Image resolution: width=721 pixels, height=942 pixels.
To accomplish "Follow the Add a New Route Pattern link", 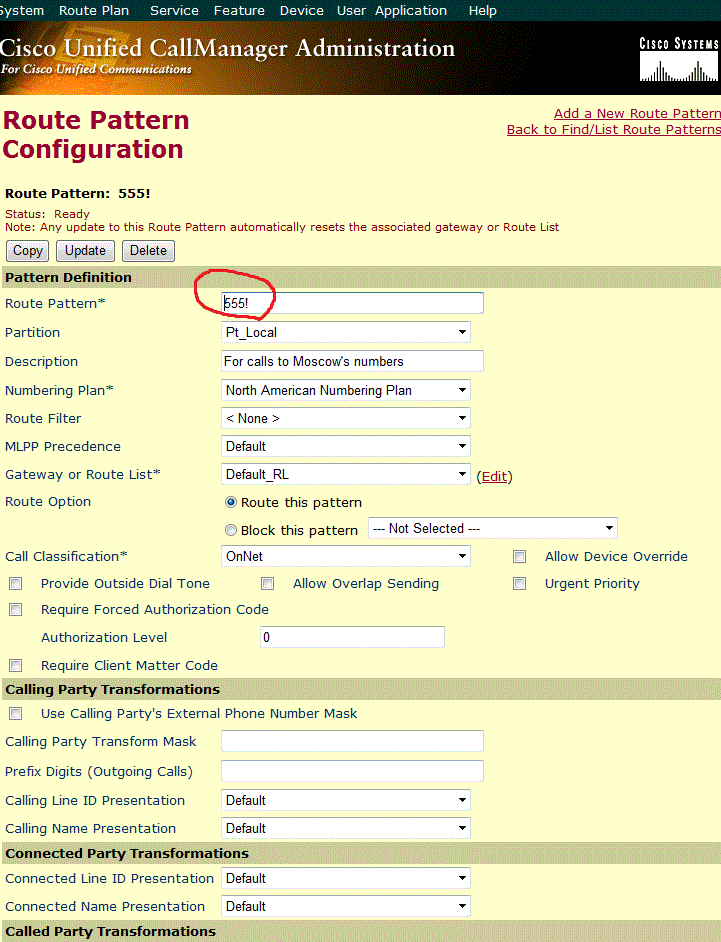I will (x=637, y=114).
